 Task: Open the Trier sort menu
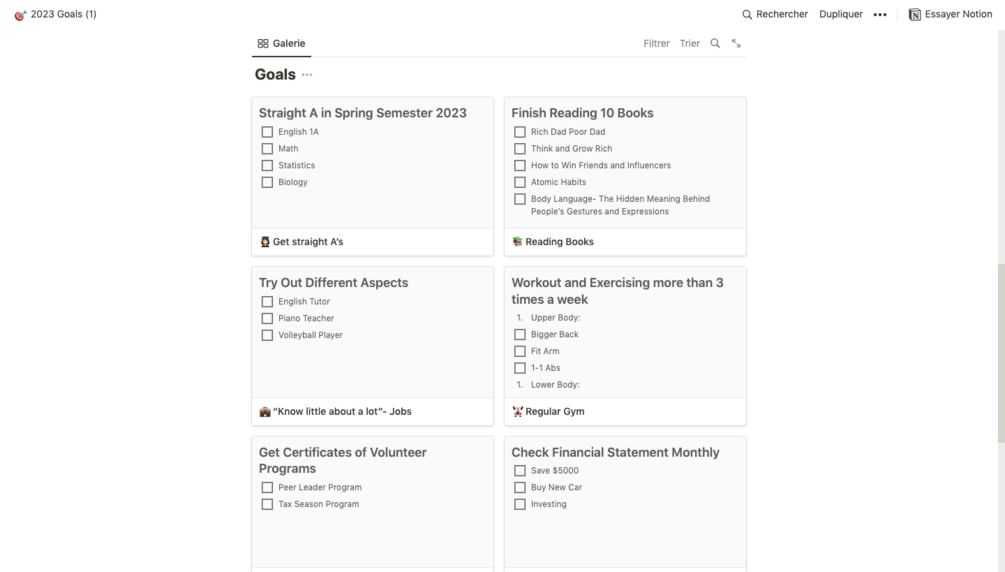690,43
